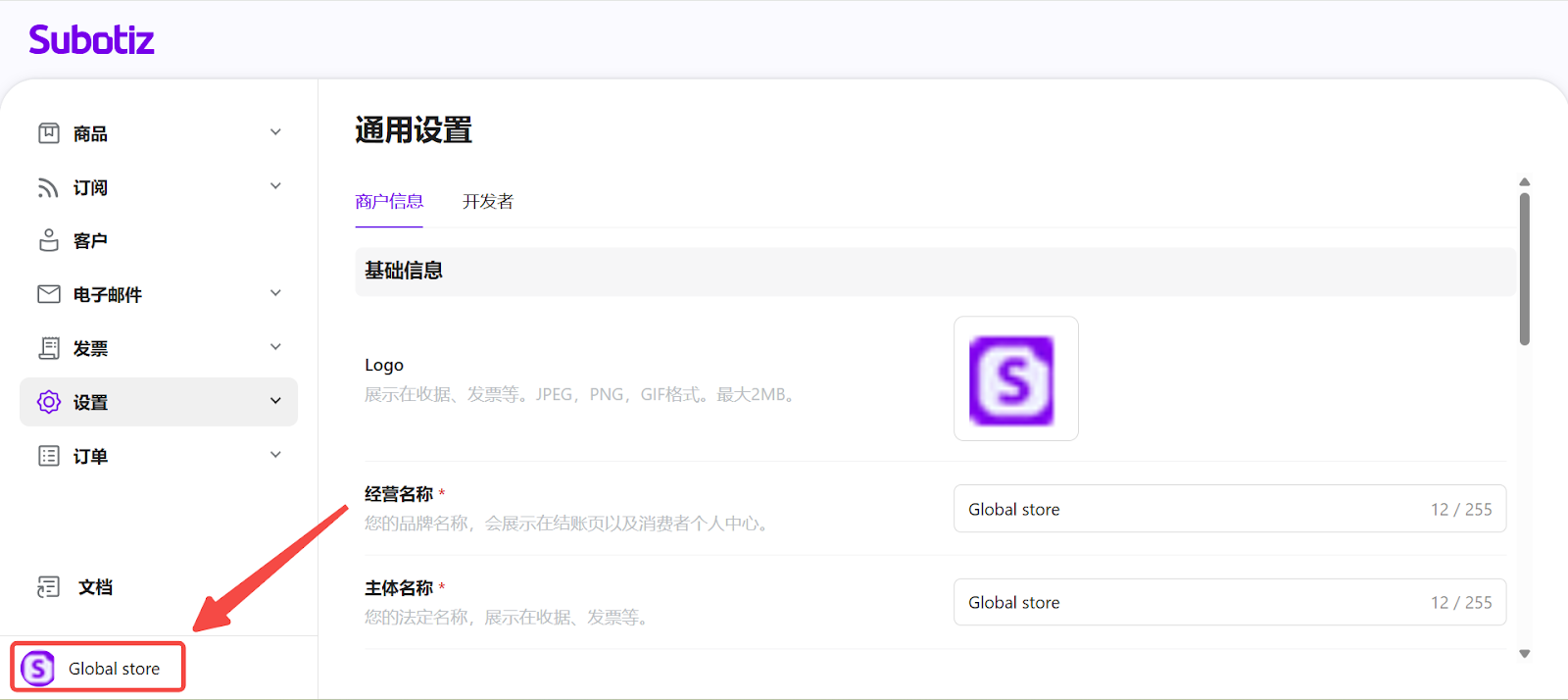Click the 订单 orders list icon
1568x700 pixels.
pyautogui.click(x=48, y=456)
